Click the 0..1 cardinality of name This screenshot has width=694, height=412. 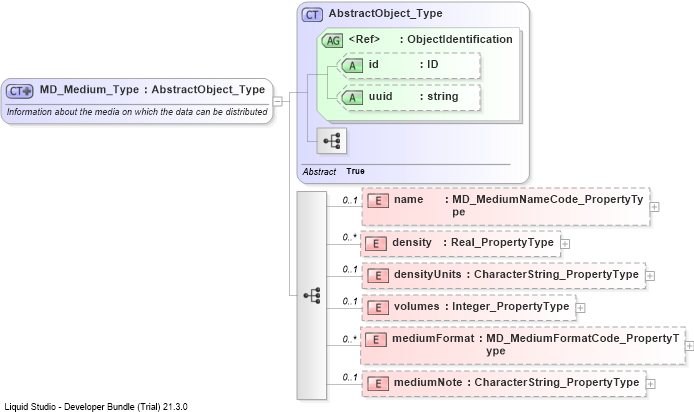(x=350, y=200)
